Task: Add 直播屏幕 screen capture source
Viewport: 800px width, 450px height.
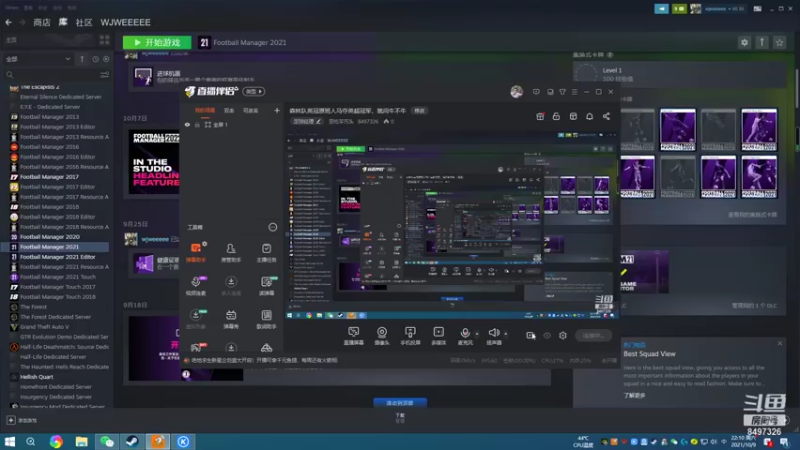Action: (x=354, y=336)
